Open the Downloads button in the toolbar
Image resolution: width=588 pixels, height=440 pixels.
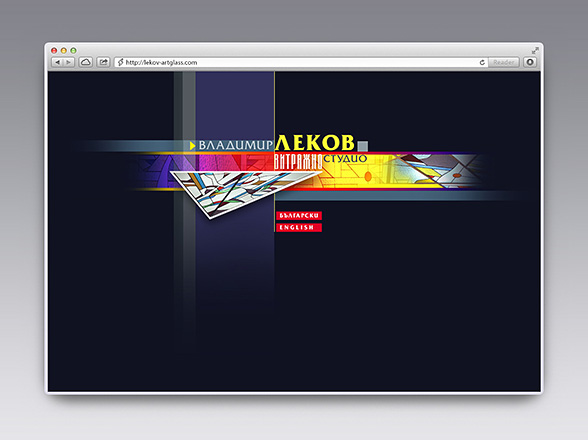click(x=530, y=62)
